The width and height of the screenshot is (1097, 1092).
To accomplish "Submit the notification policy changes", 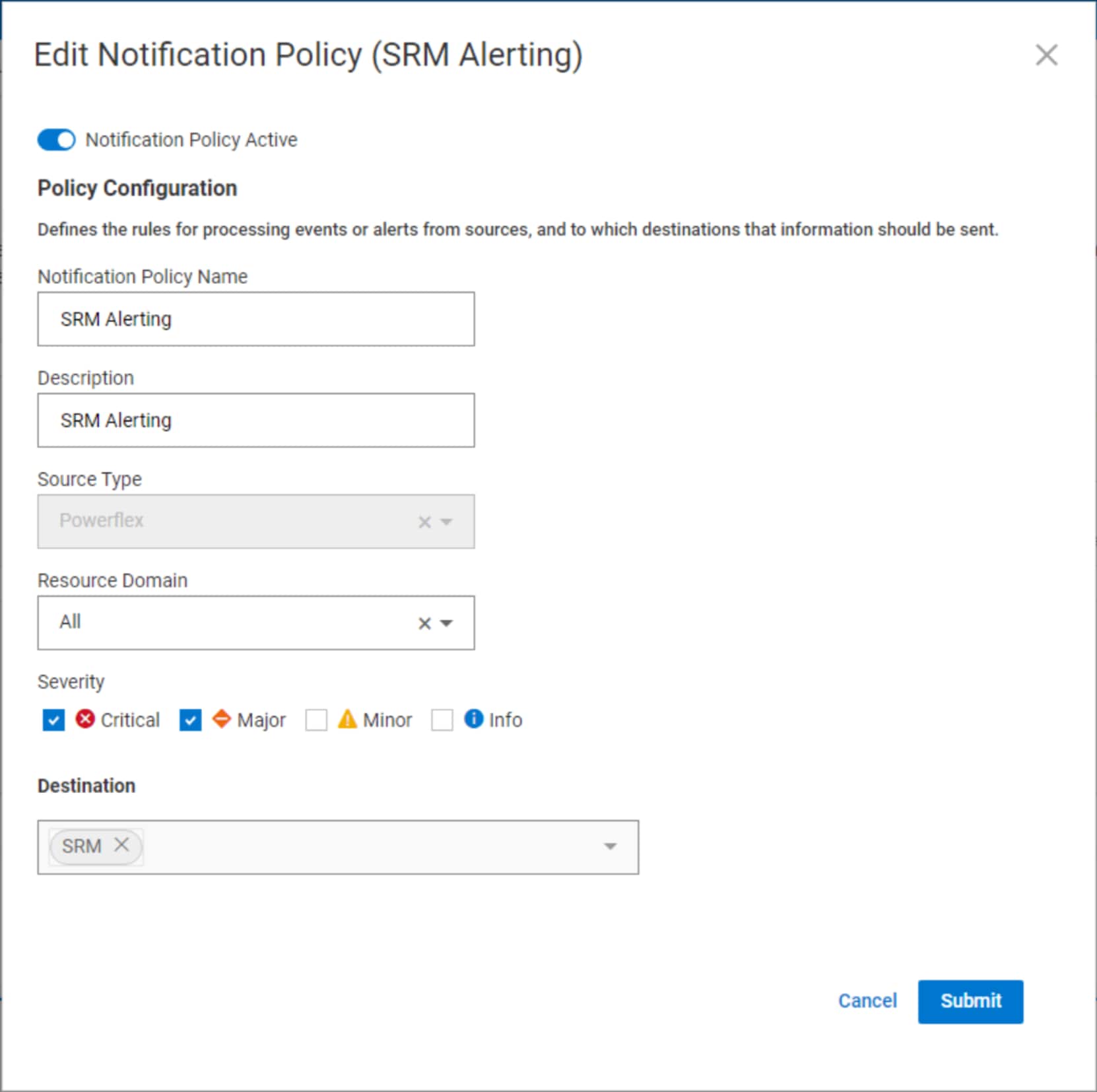I will pyautogui.click(x=970, y=1002).
